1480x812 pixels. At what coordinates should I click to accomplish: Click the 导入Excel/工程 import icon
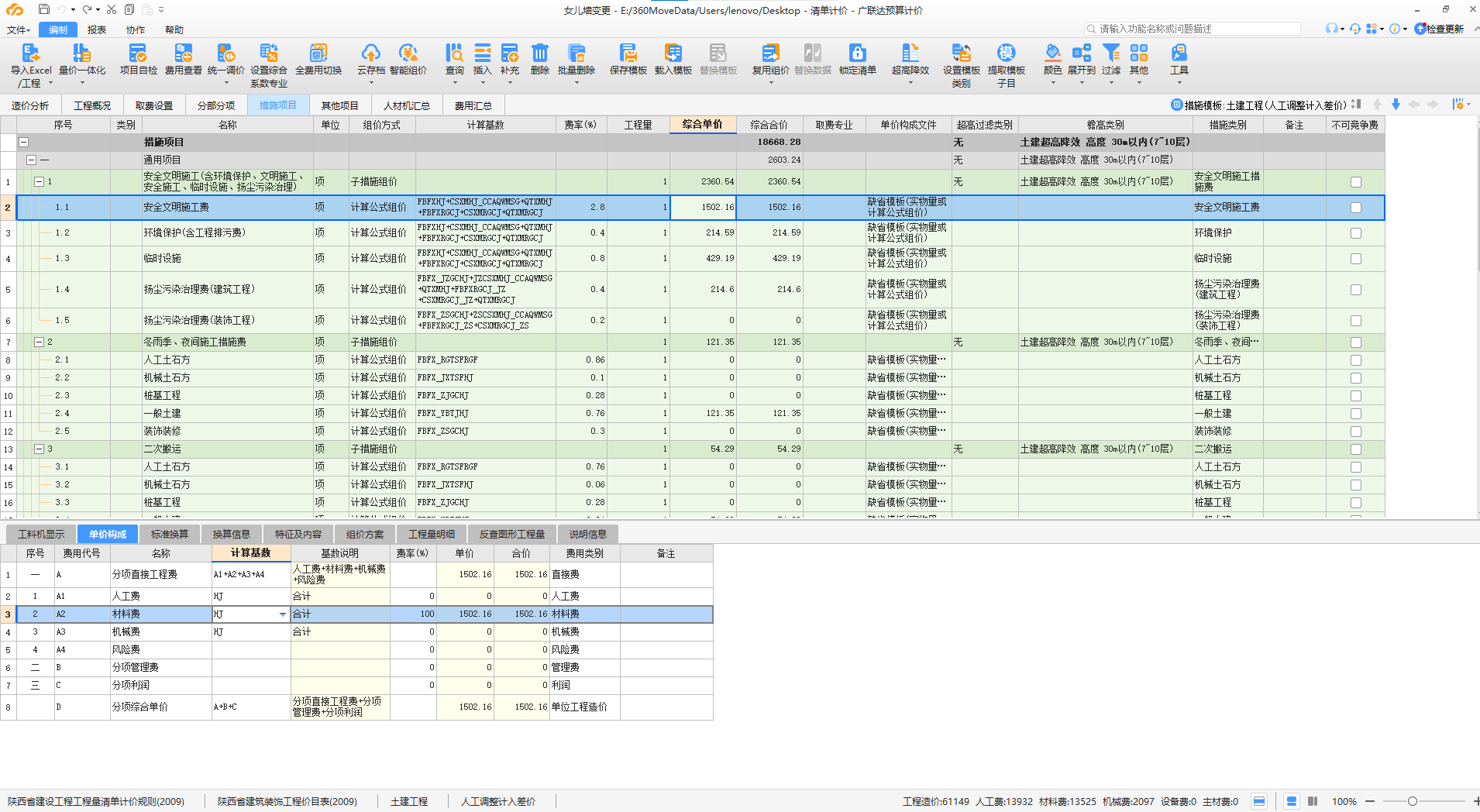[30, 53]
